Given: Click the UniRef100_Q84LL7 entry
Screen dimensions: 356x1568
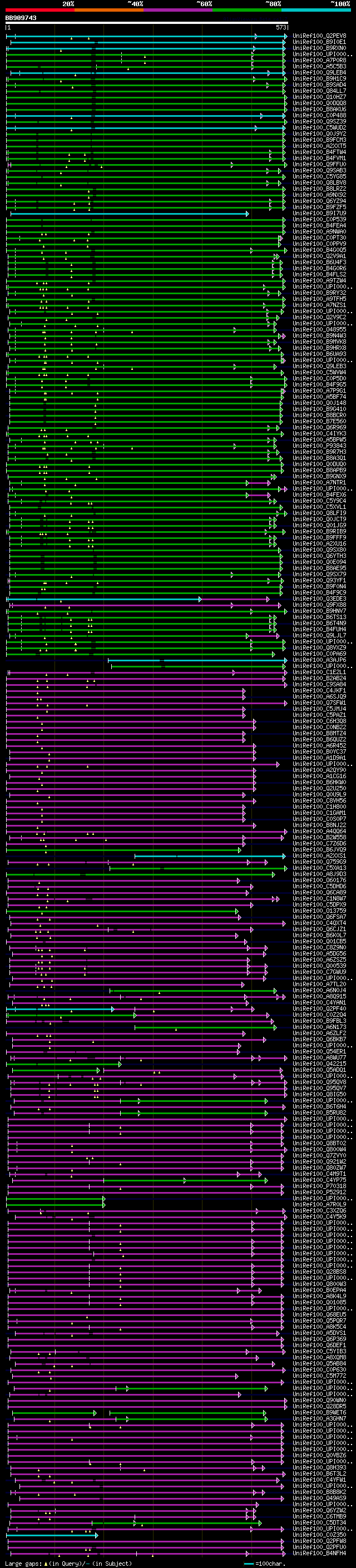Looking at the screenshot, I should click(319, 91).
